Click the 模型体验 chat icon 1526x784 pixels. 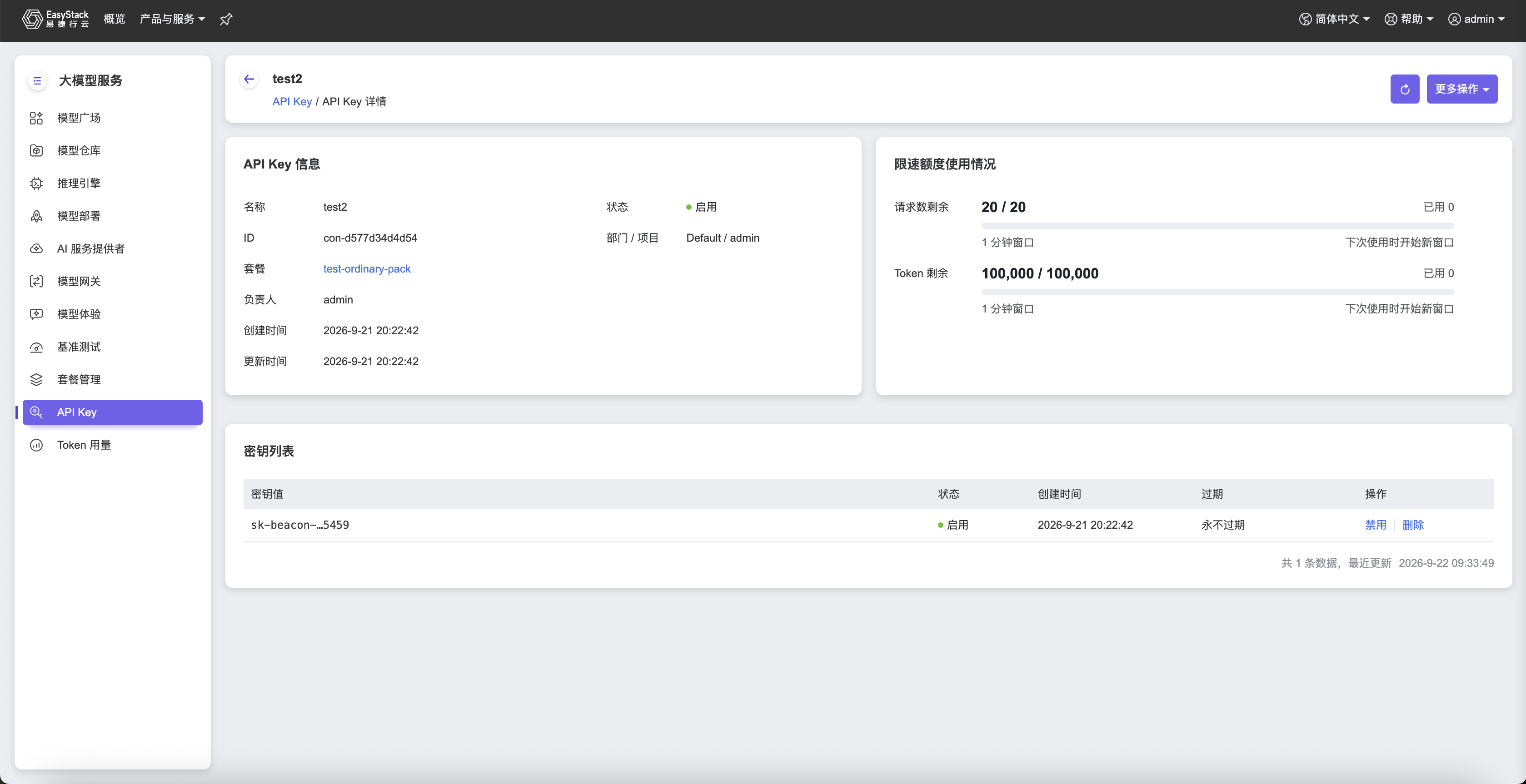click(x=36, y=314)
